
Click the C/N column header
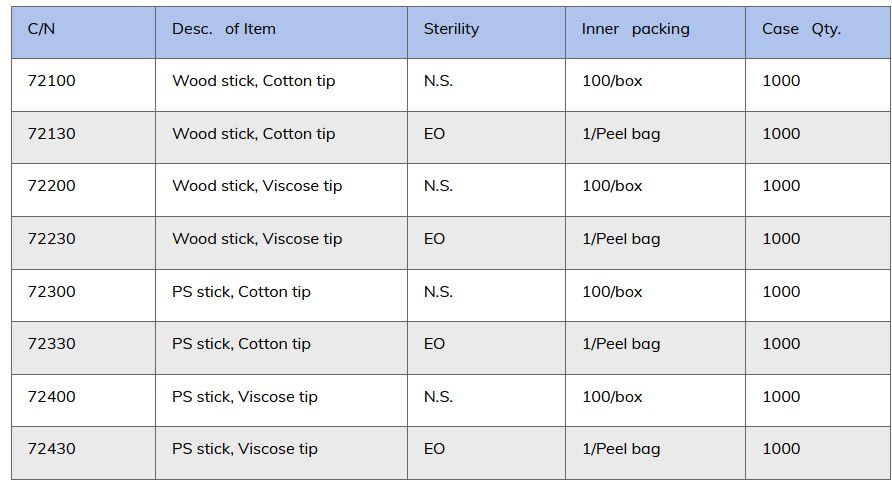tap(42, 29)
